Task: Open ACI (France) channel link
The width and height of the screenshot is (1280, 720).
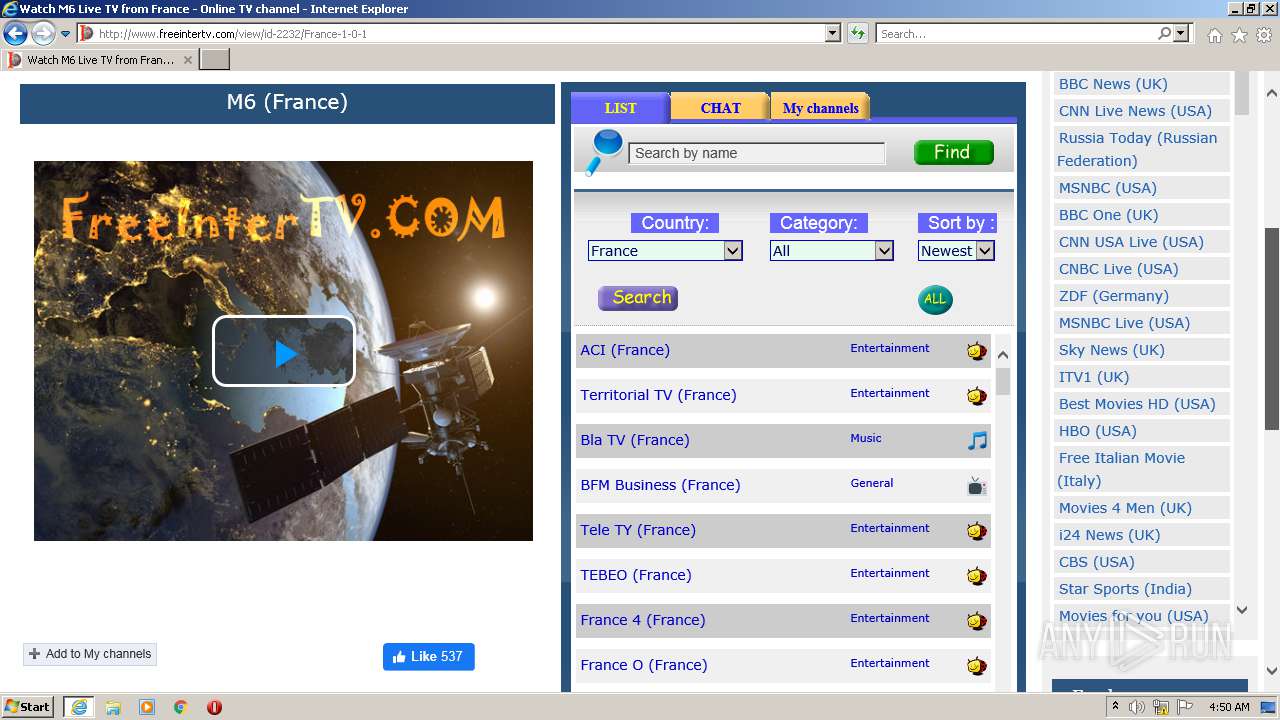Action: [x=625, y=350]
